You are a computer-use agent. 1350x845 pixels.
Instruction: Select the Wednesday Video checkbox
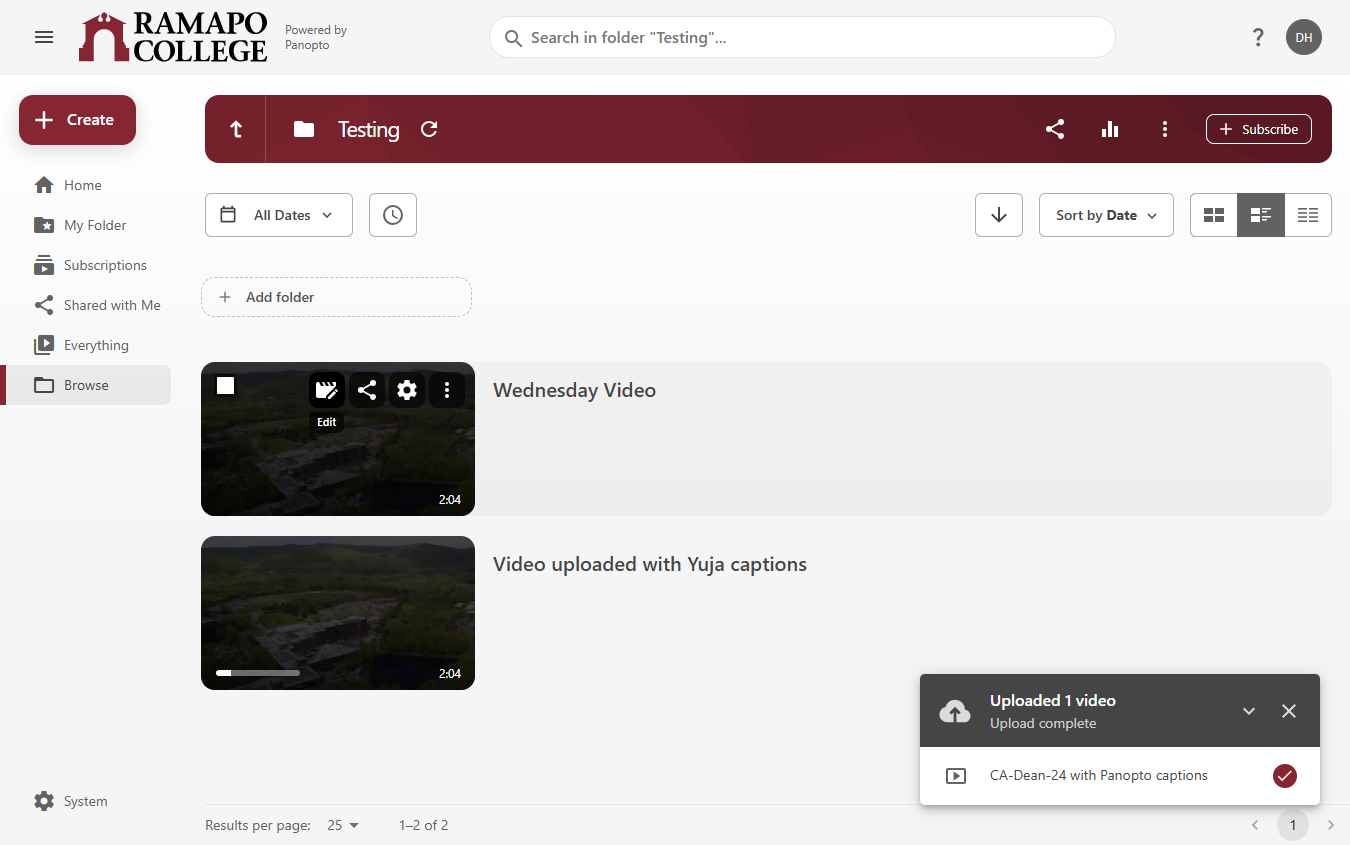226,386
